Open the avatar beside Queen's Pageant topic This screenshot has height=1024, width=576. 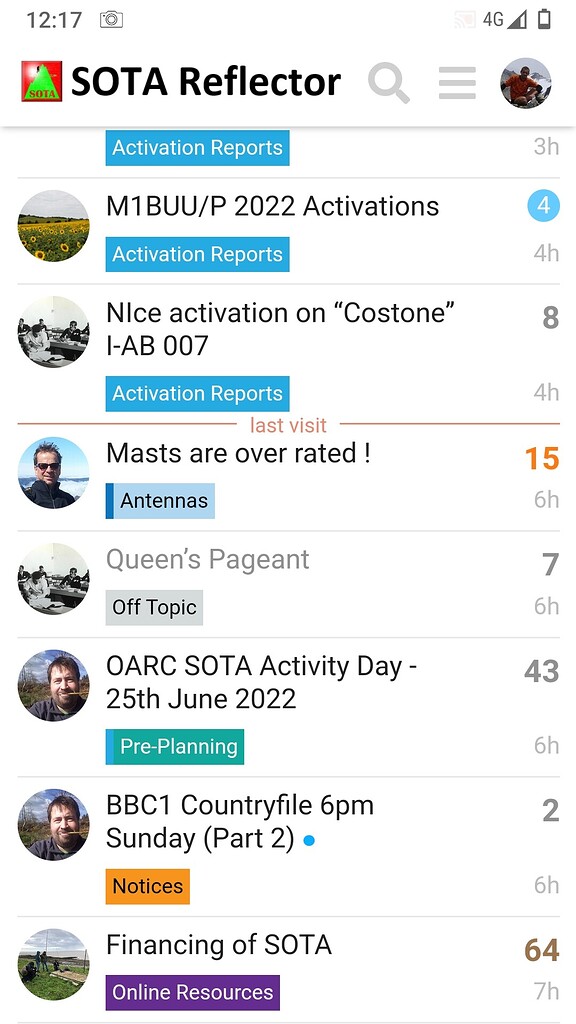click(x=53, y=580)
